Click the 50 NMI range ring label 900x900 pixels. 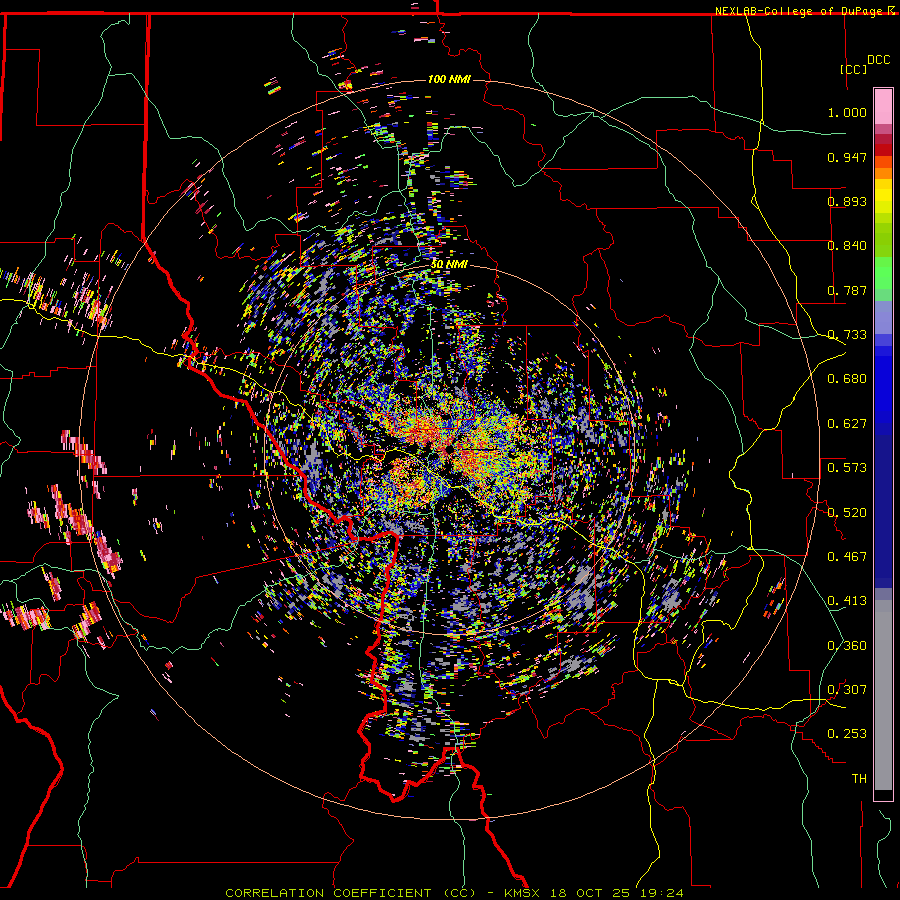pos(449,264)
